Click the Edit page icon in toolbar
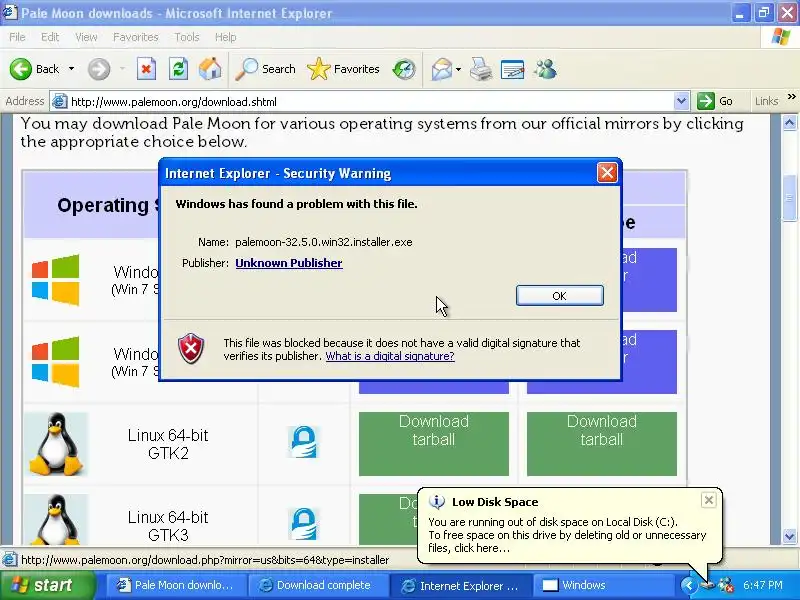Screen dimensions: 800x600 513,69
